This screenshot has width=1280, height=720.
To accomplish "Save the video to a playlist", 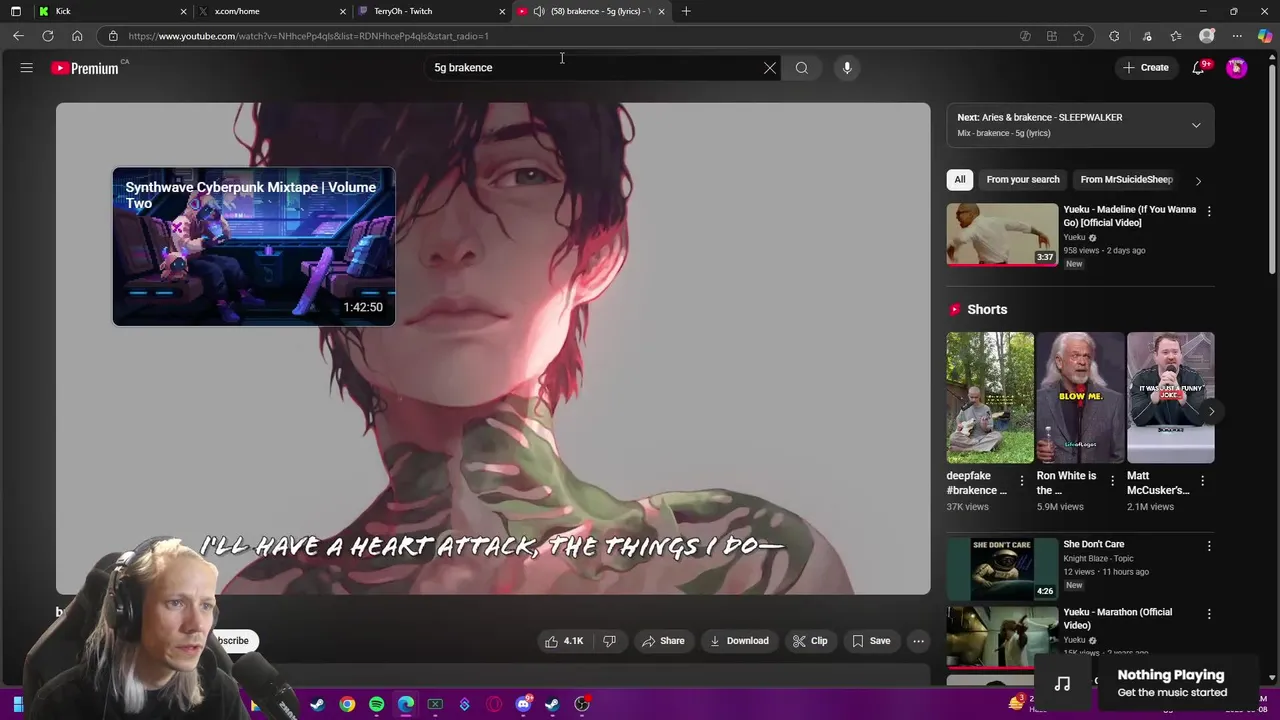I will [870, 641].
